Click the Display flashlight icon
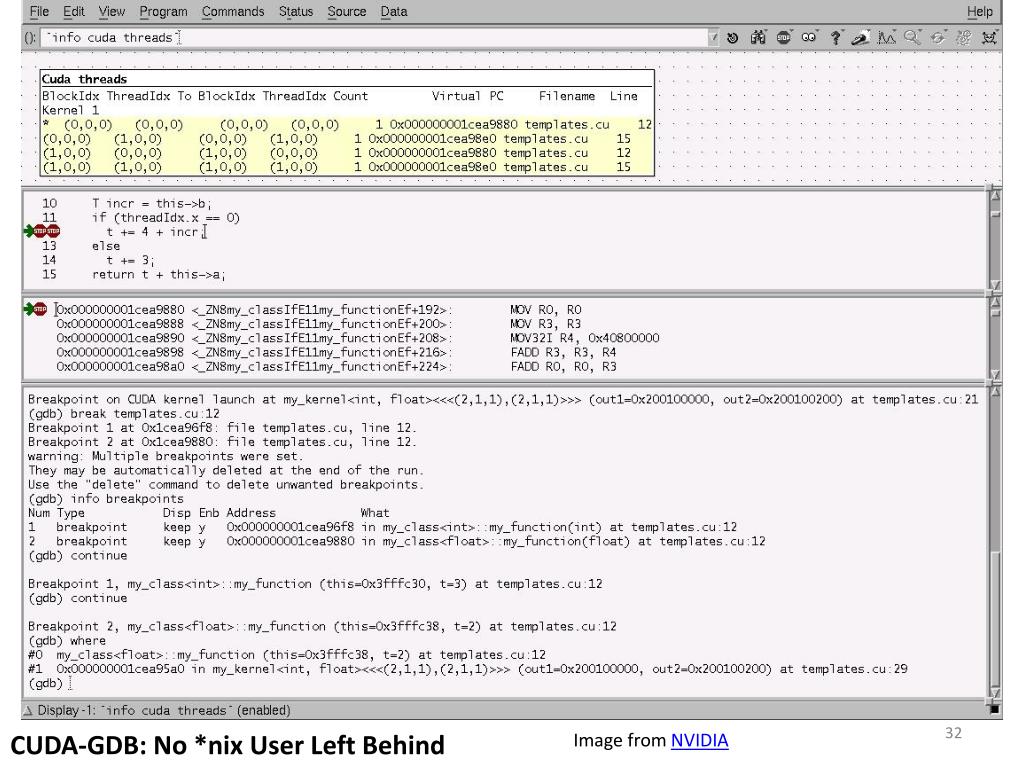The image size is (1024, 768). [861, 38]
